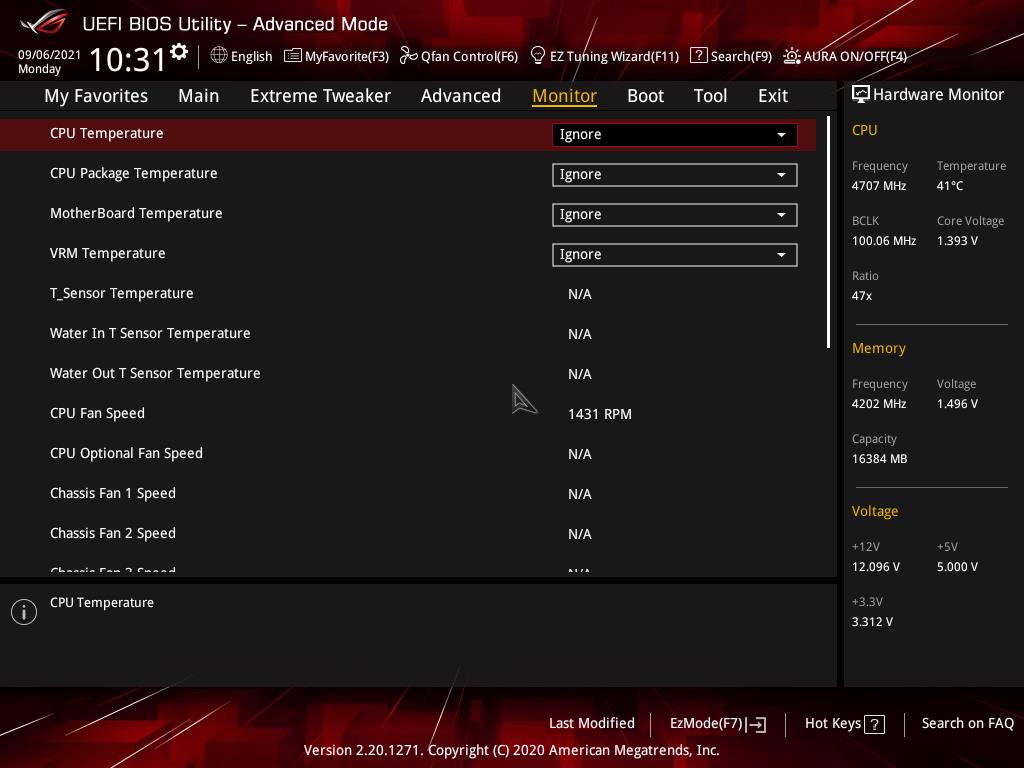Click the info icon in help panel
This screenshot has width=1024, height=768.
pos(24,612)
